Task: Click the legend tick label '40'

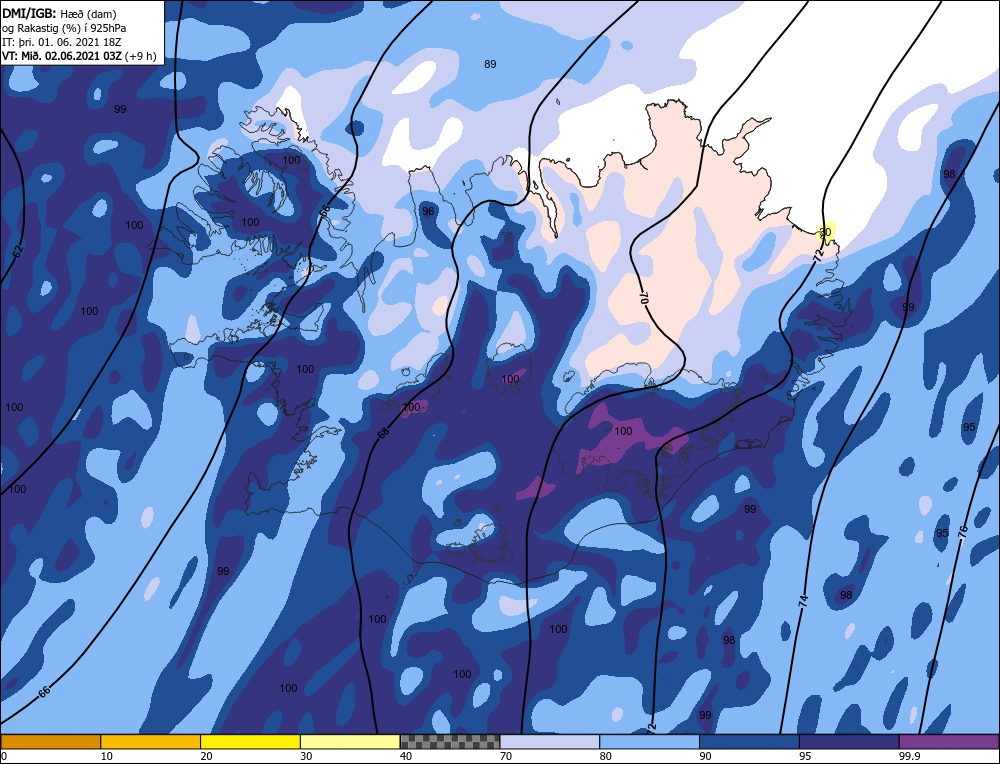Action: [x=406, y=756]
